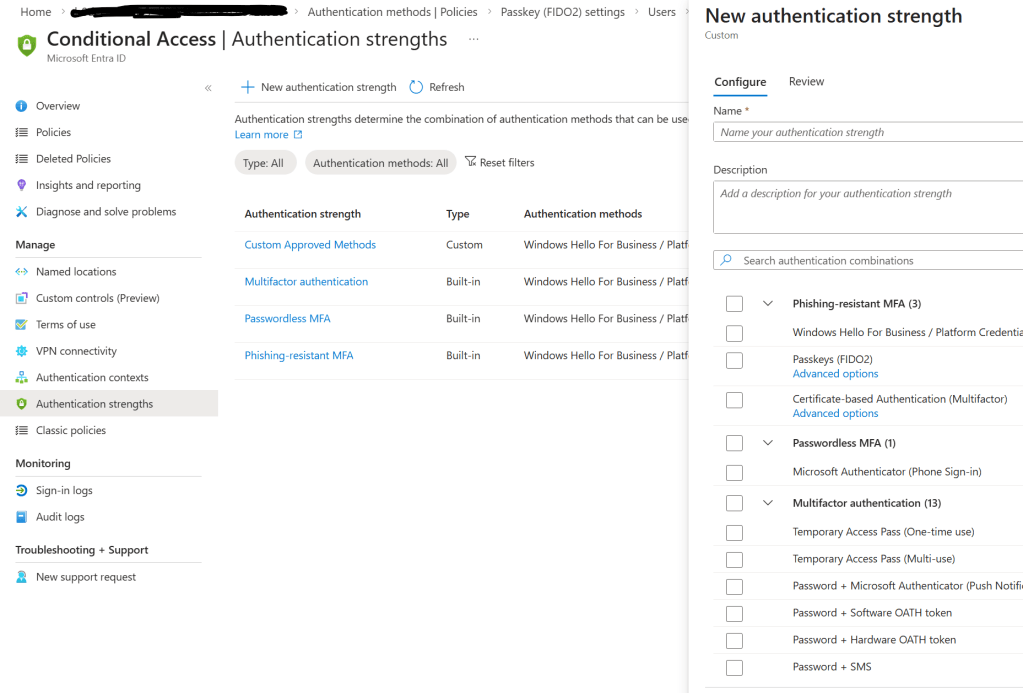
Task: Click the Authentication strengths shield icon
Action: tap(22, 404)
